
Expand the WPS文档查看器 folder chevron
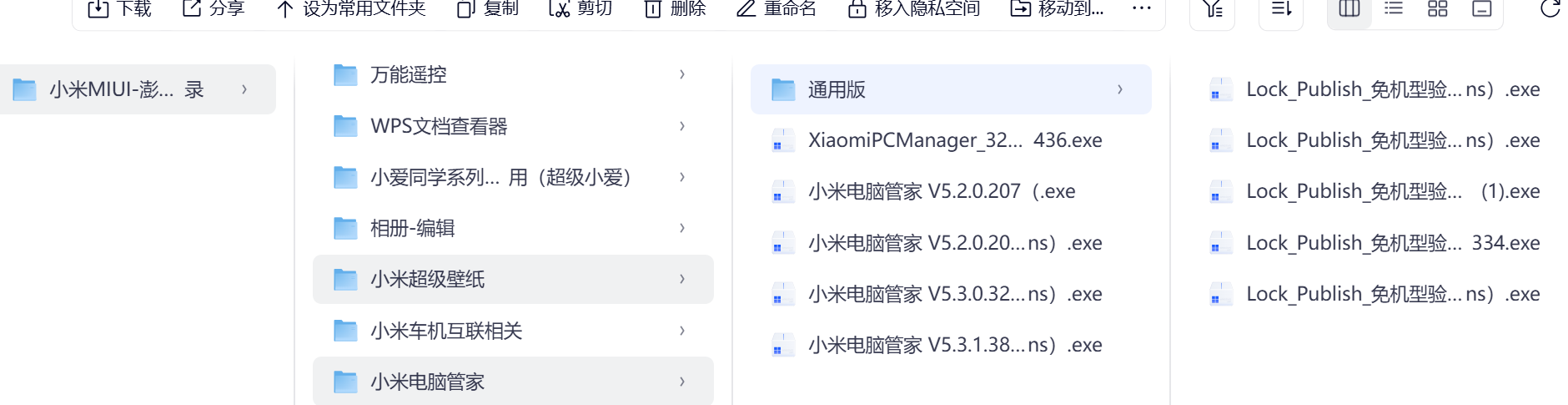pos(682,126)
